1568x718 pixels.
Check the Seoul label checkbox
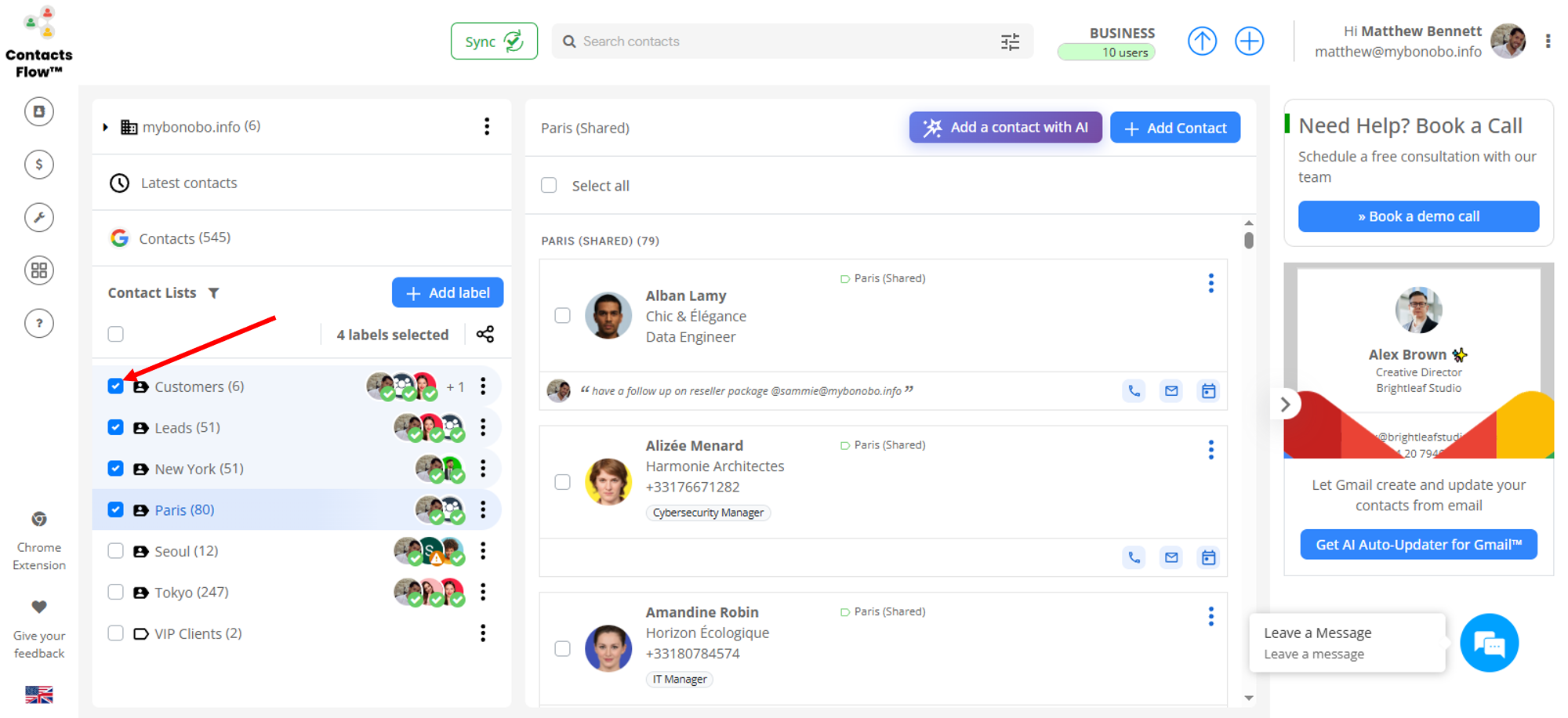point(116,551)
